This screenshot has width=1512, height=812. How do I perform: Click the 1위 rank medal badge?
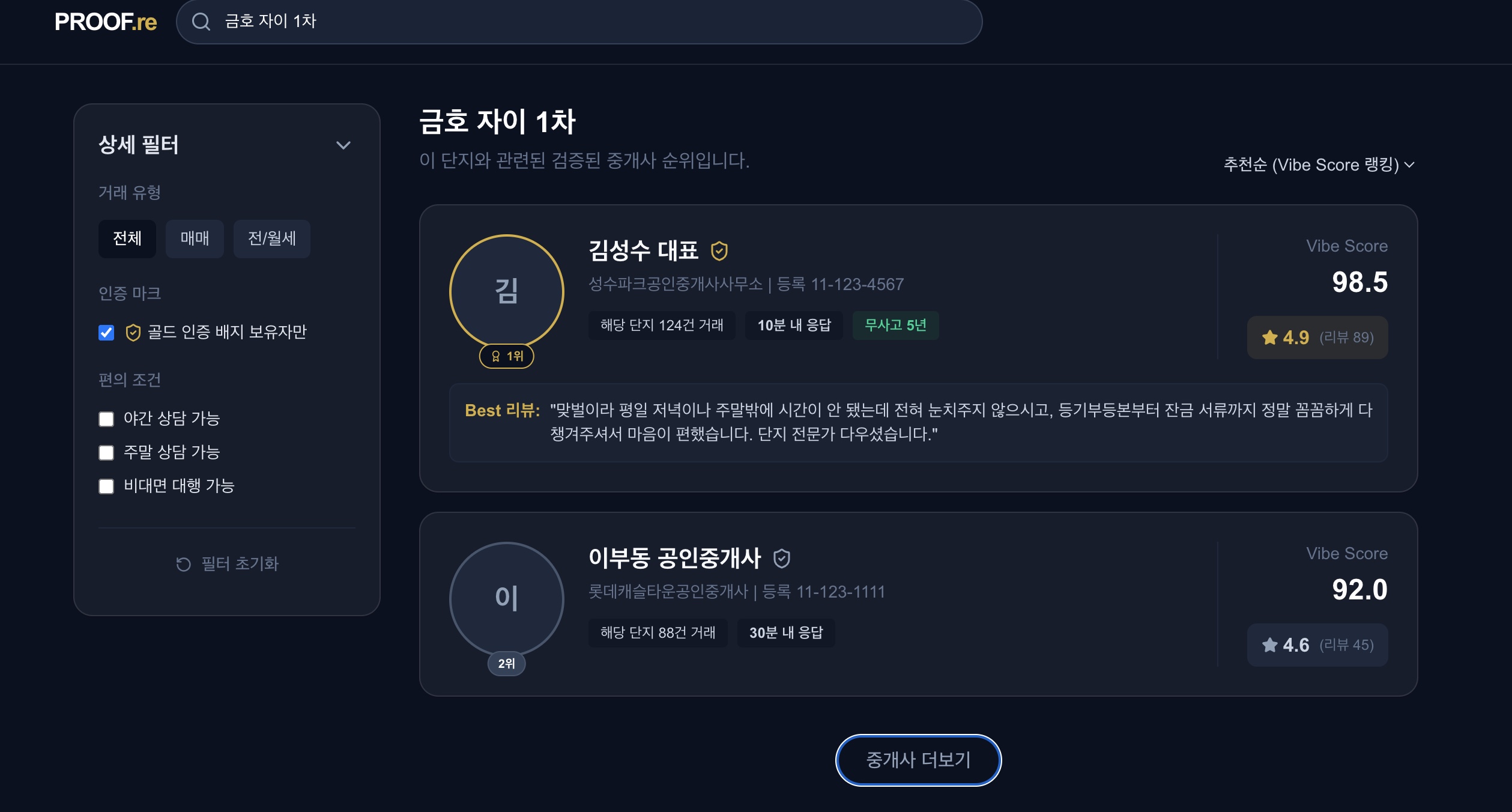tap(506, 356)
